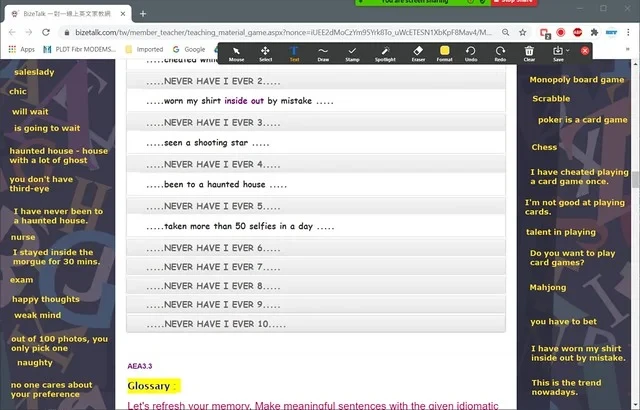This screenshot has width=640, height=410.
Task: Reload the current page
Action: pos(46,32)
